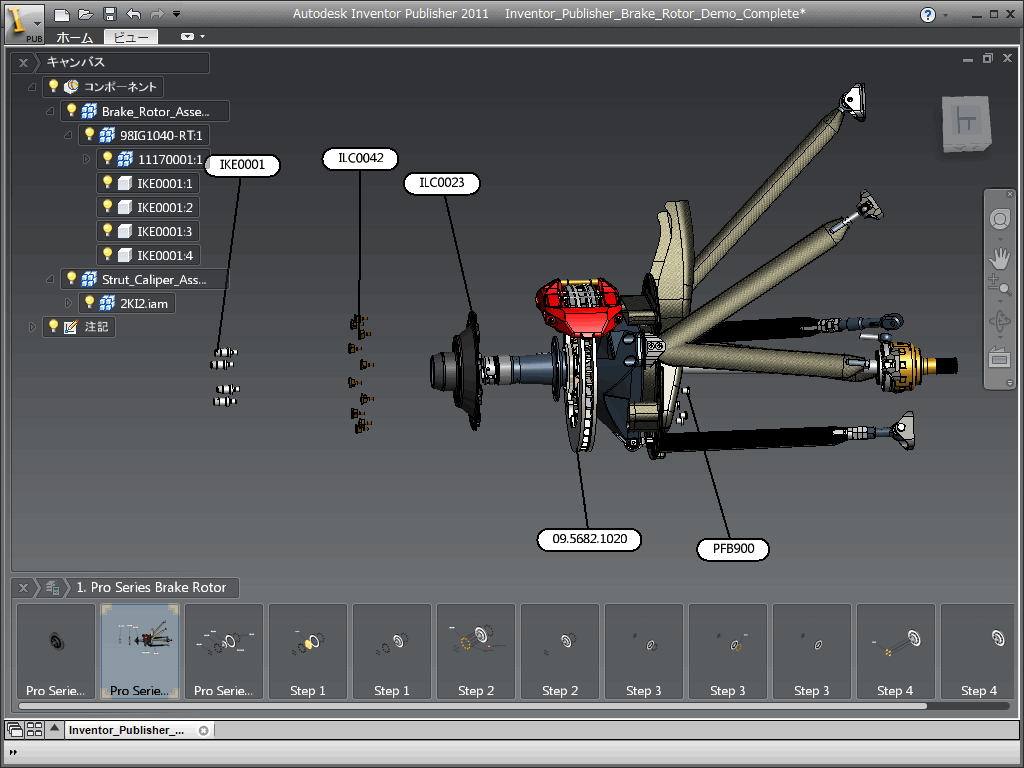Click the ILC0023 callout label
1024x768 pixels.
click(x=442, y=183)
